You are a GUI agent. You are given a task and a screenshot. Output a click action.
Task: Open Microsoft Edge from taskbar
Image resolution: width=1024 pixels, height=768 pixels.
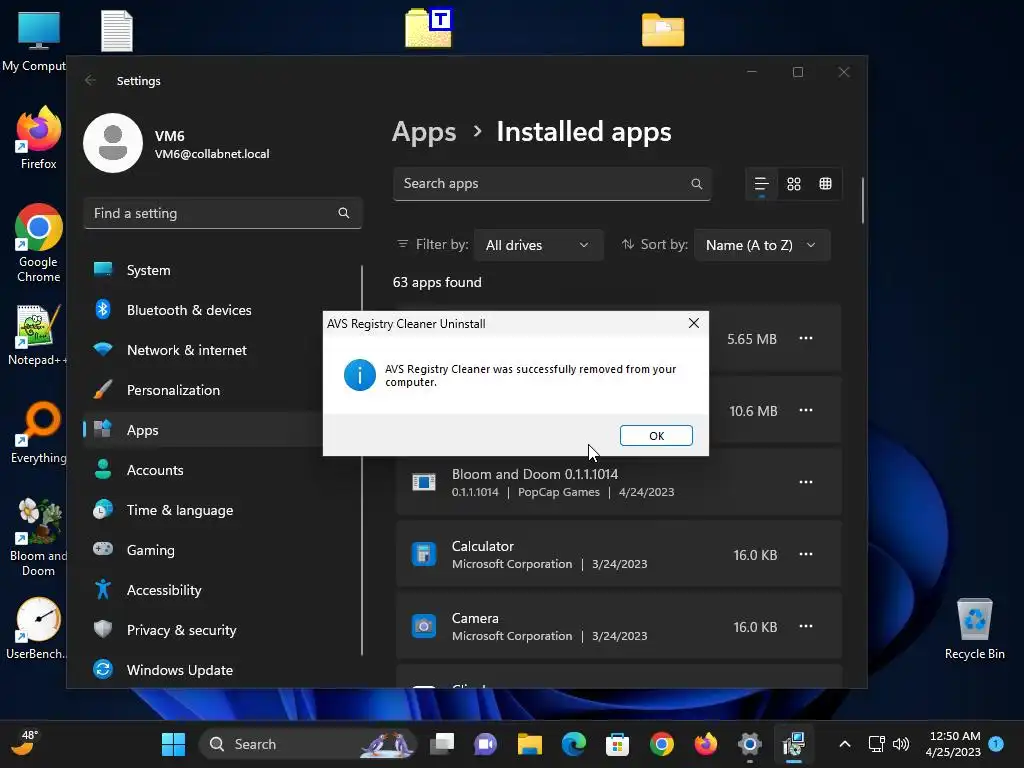click(574, 744)
